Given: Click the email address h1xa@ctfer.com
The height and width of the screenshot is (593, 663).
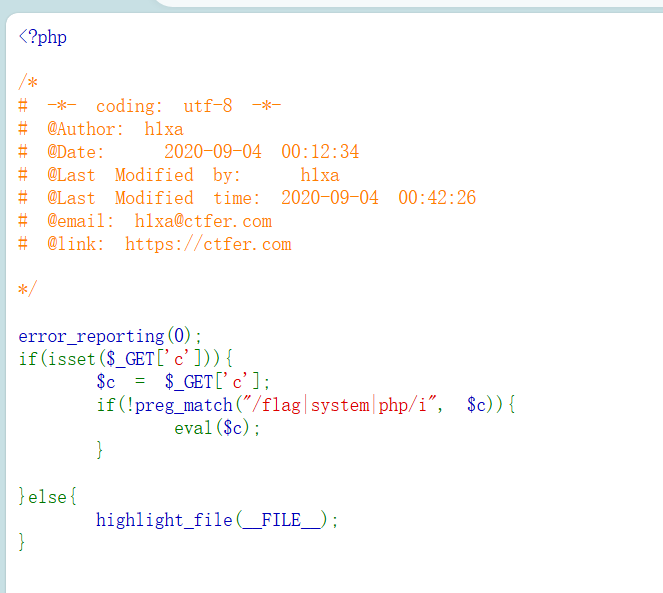Looking at the screenshot, I should tap(203, 221).
